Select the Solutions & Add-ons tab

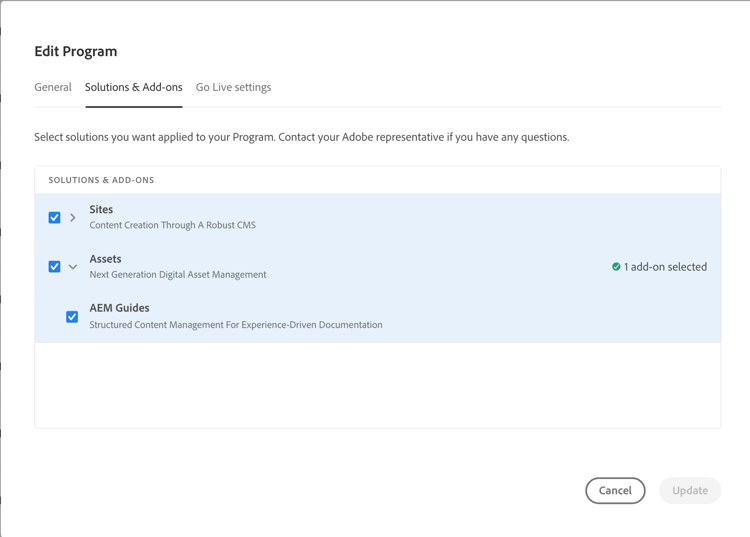pyautogui.click(x=133, y=87)
